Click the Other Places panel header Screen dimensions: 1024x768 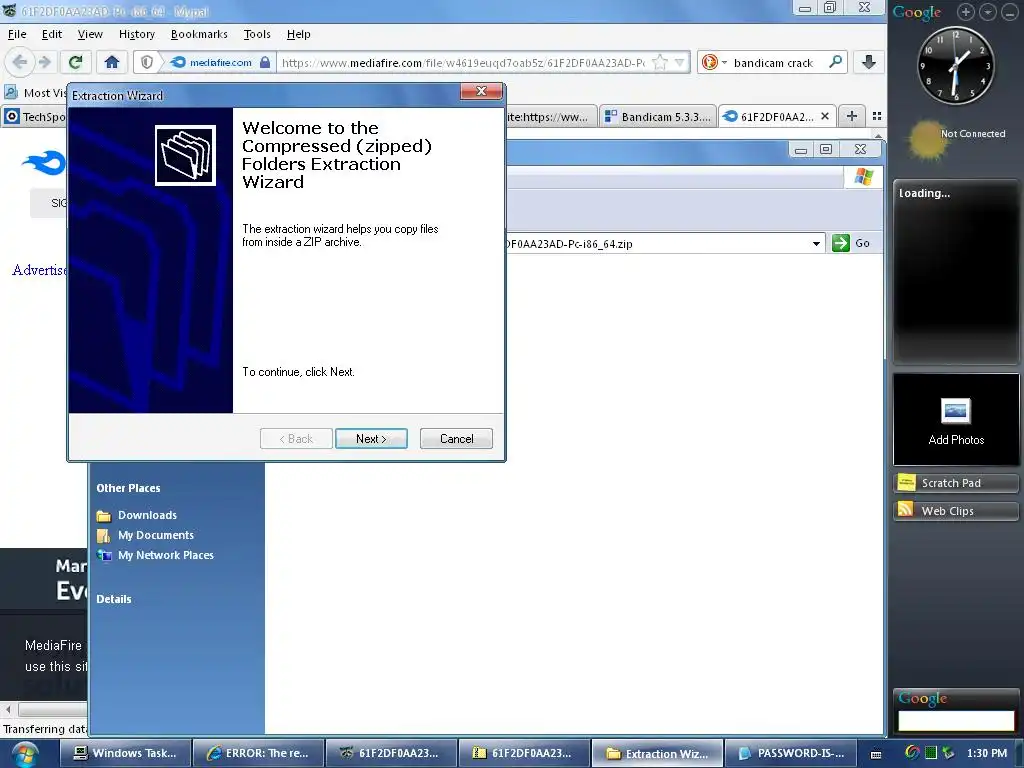[128, 488]
